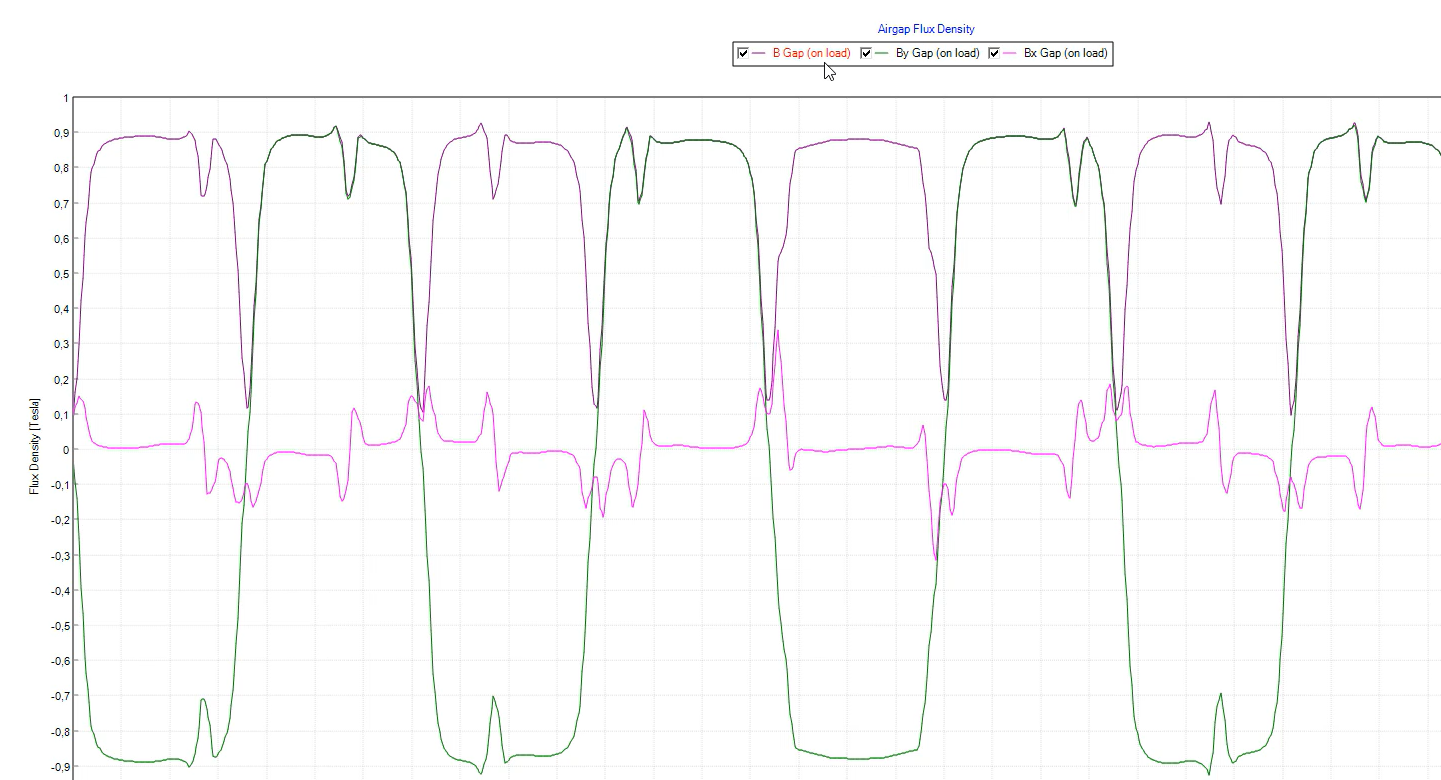Click the 1 tick on the Y axis
The height and width of the screenshot is (780, 1441).
point(66,98)
